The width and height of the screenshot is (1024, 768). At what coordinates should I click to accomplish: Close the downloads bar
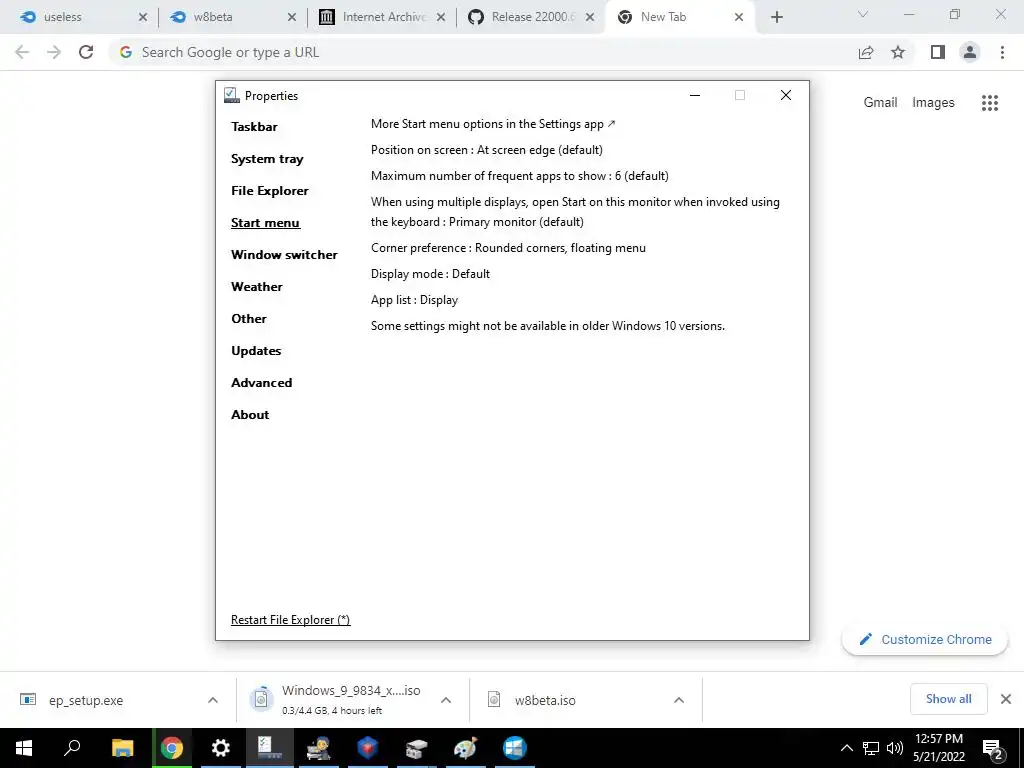(1006, 699)
